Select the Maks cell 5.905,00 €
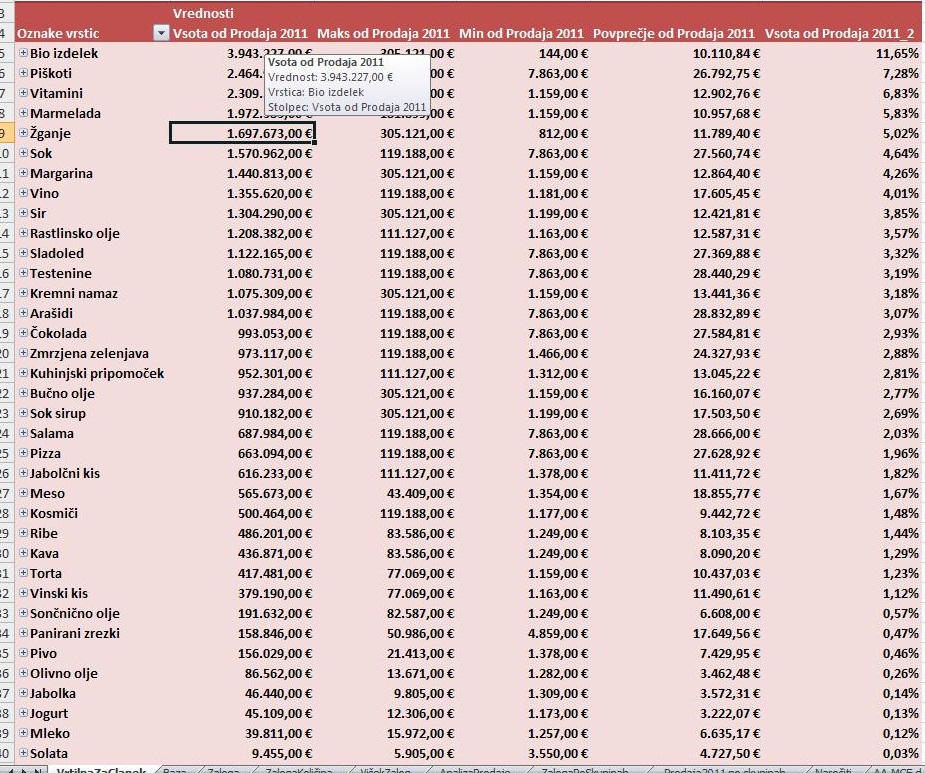This screenshot has height=773, width=925. pos(386,754)
